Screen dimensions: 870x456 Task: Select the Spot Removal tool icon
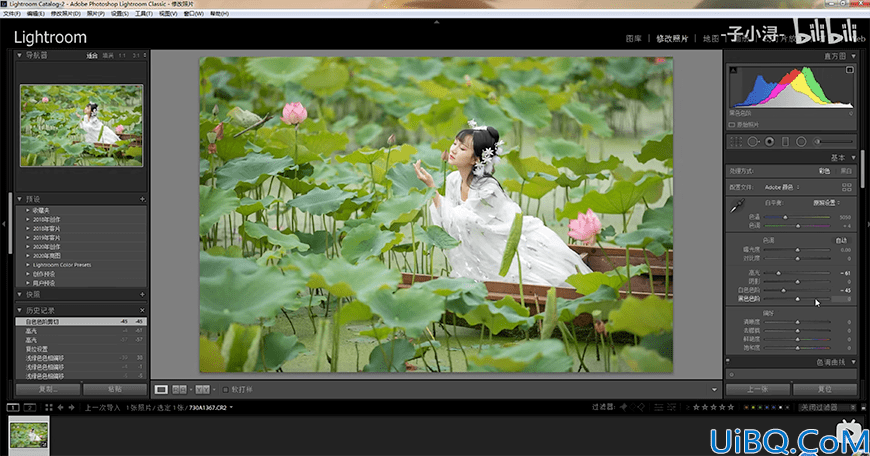[x=753, y=142]
